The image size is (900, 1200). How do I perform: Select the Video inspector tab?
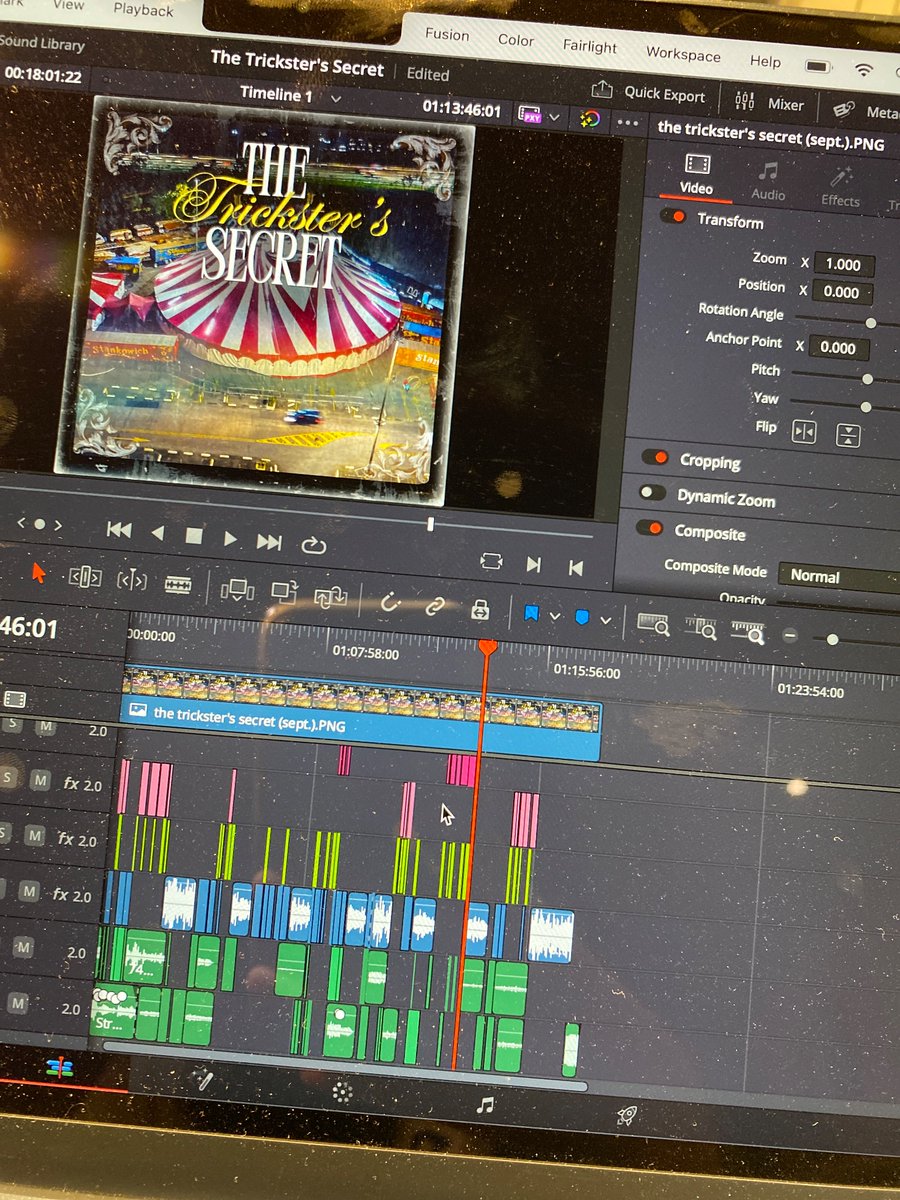(696, 175)
